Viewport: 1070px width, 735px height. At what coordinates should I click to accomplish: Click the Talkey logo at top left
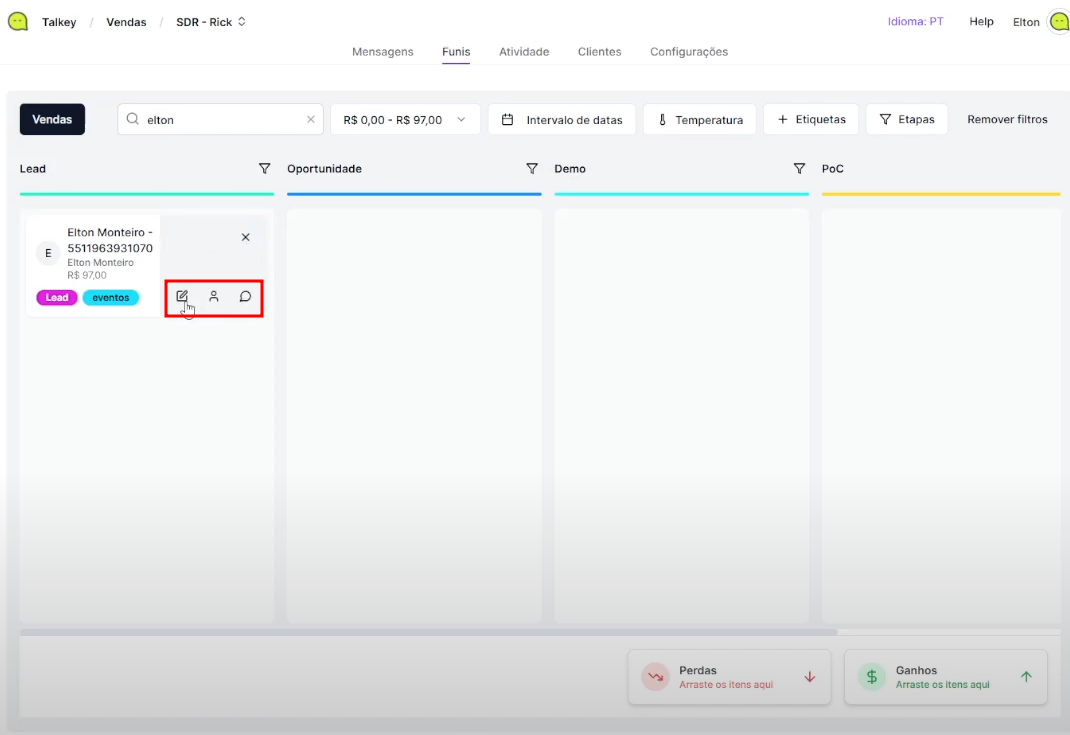pos(18,21)
